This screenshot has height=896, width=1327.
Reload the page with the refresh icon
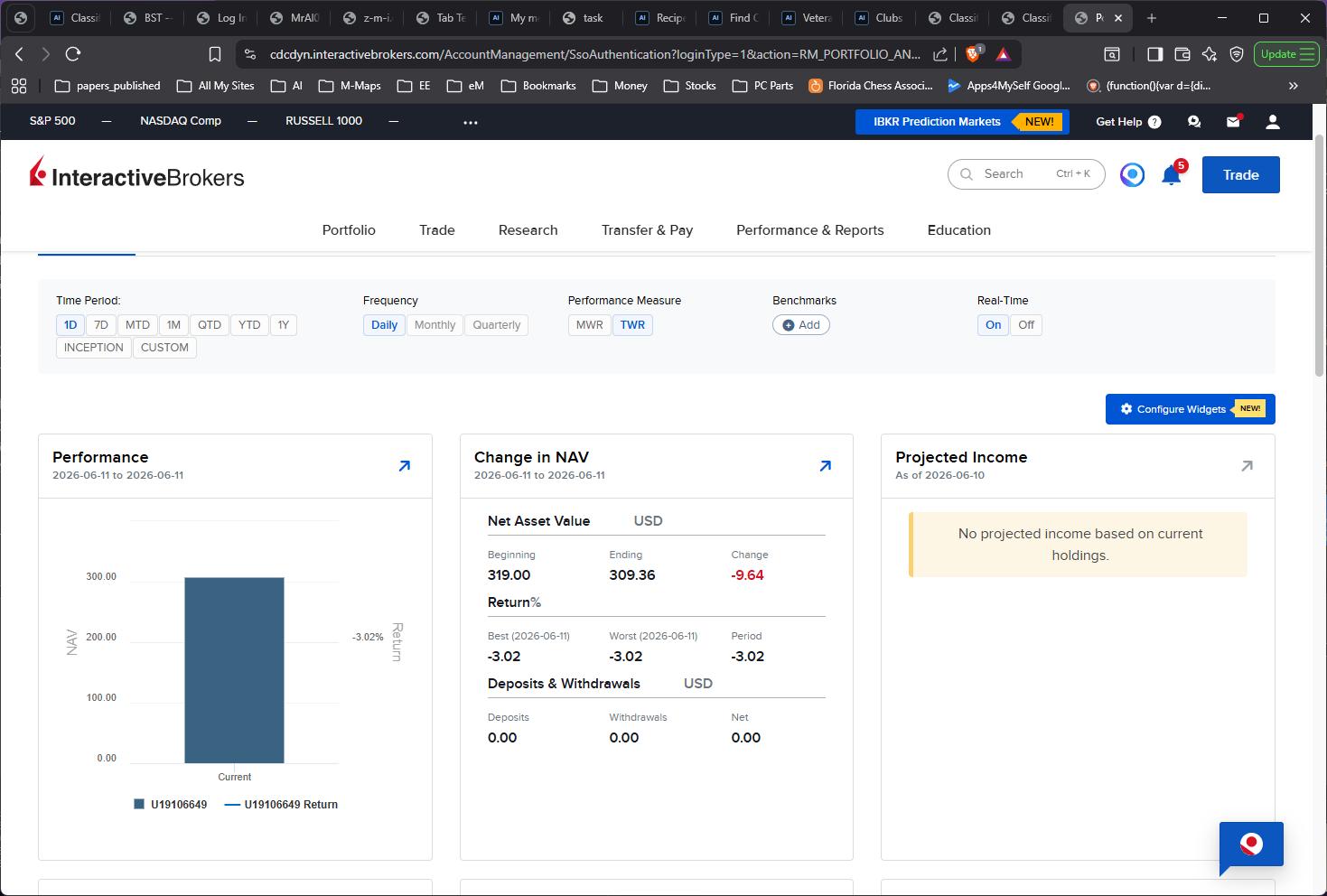click(x=73, y=54)
